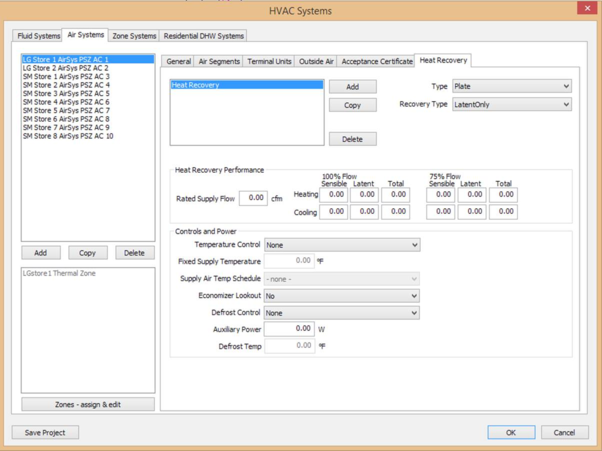The height and width of the screenshot is (451, 602).
Task: Click Add button beside Heat Recovery list
Action: 352,87
